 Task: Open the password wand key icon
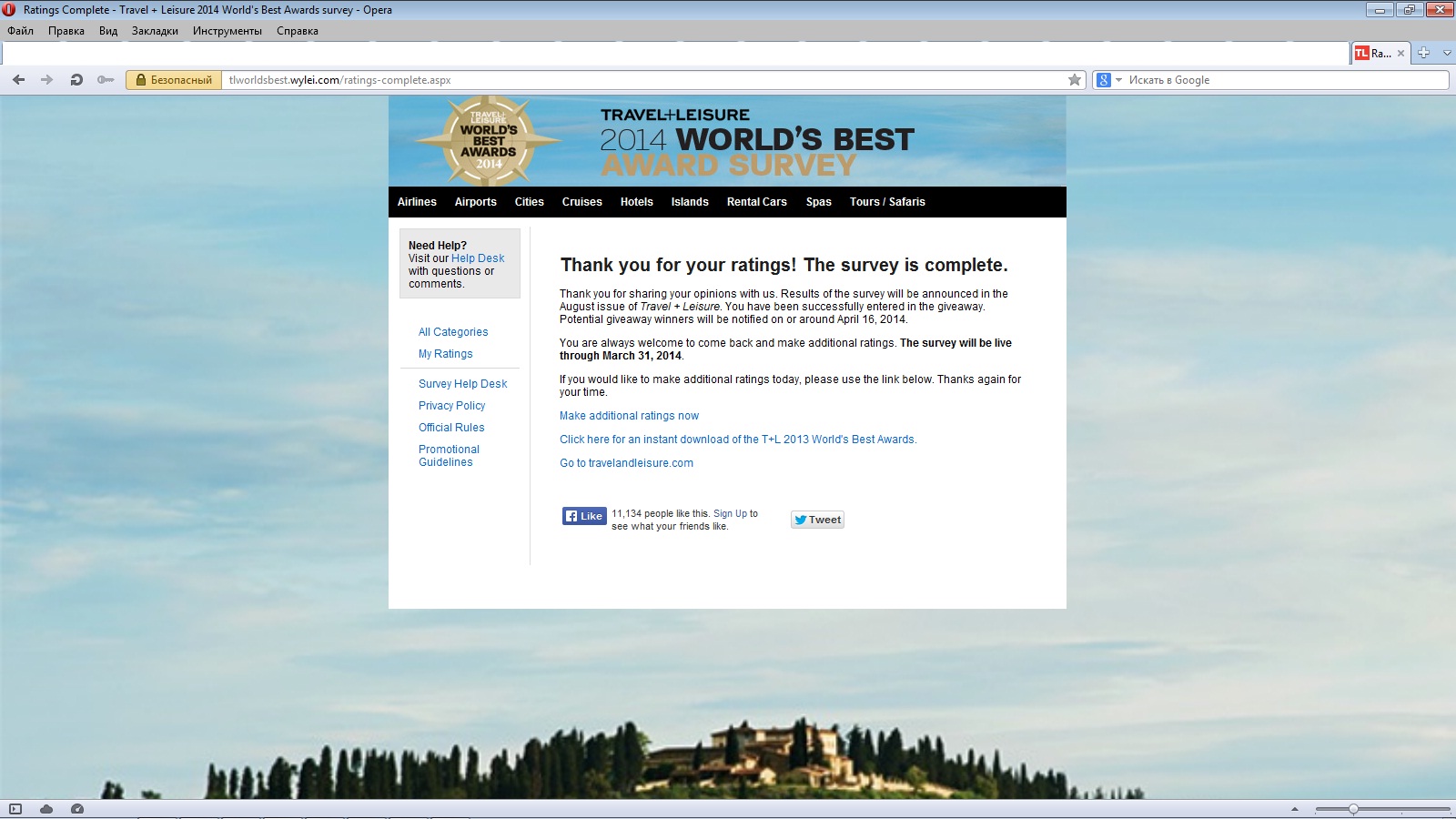click(106, 80)
